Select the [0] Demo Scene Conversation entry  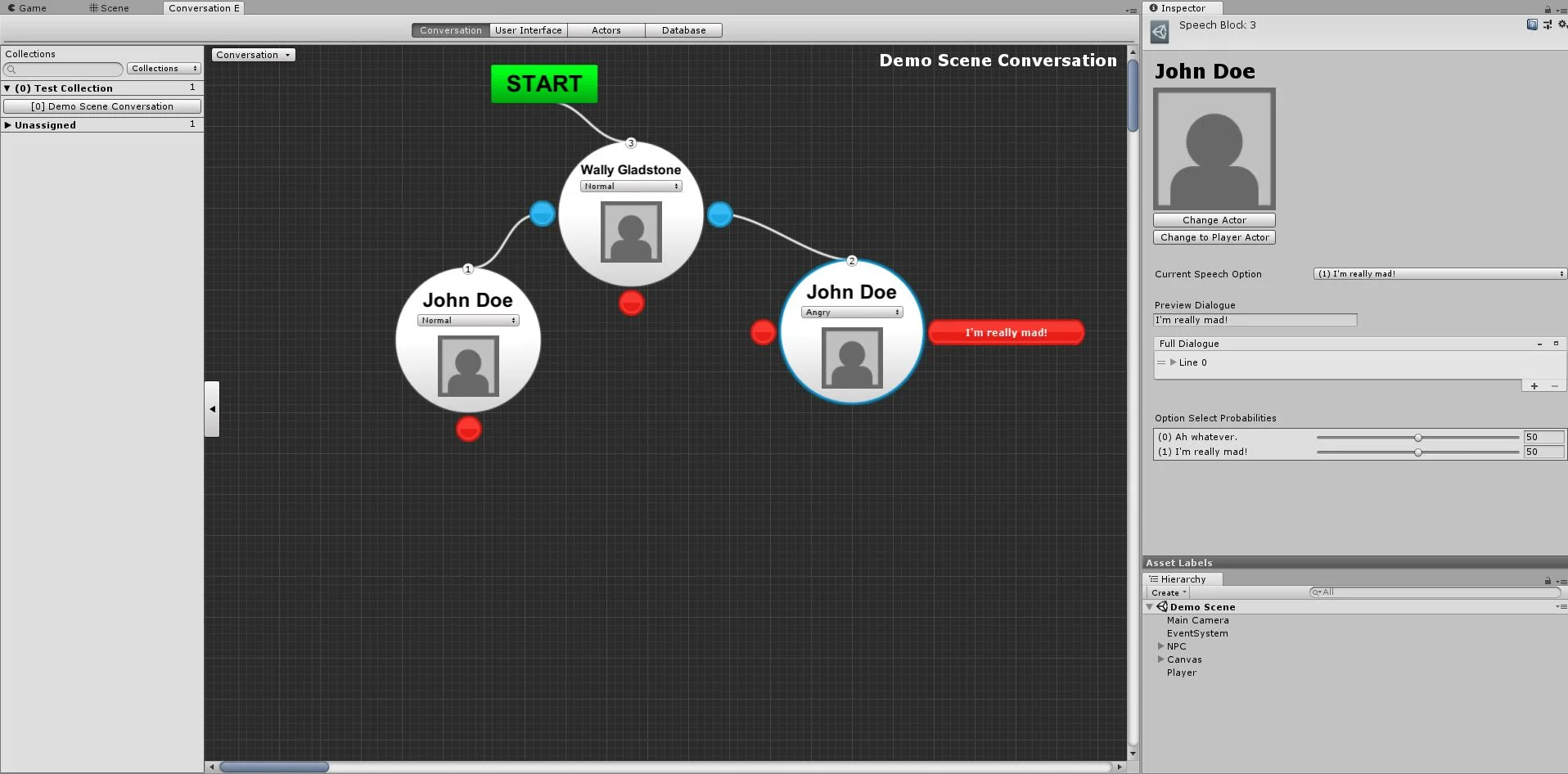(101, 106)
